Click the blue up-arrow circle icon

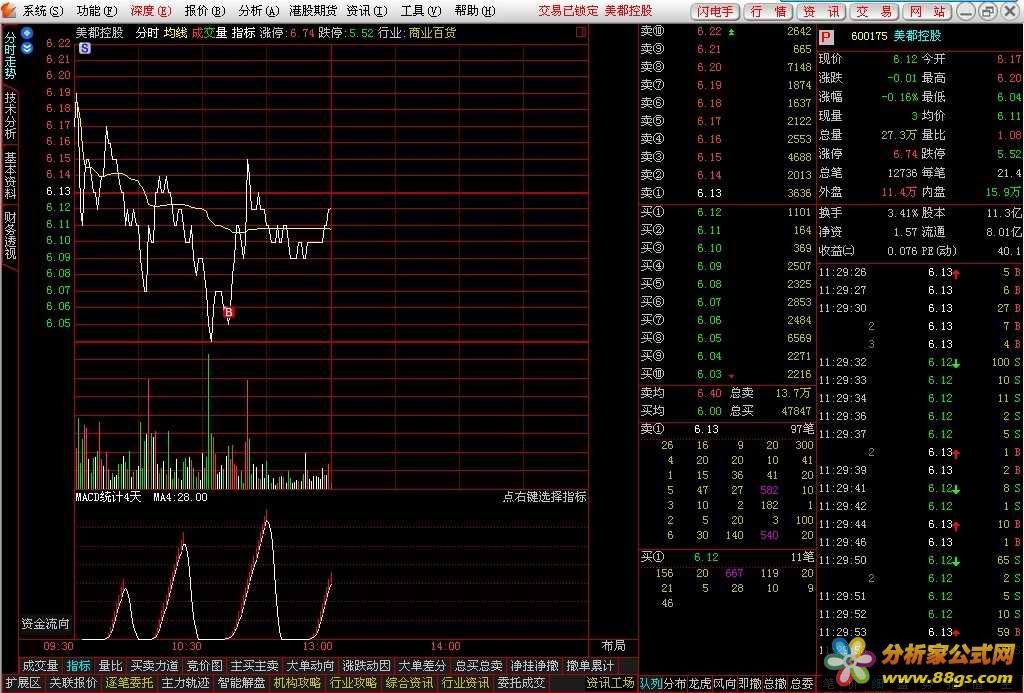27,33
